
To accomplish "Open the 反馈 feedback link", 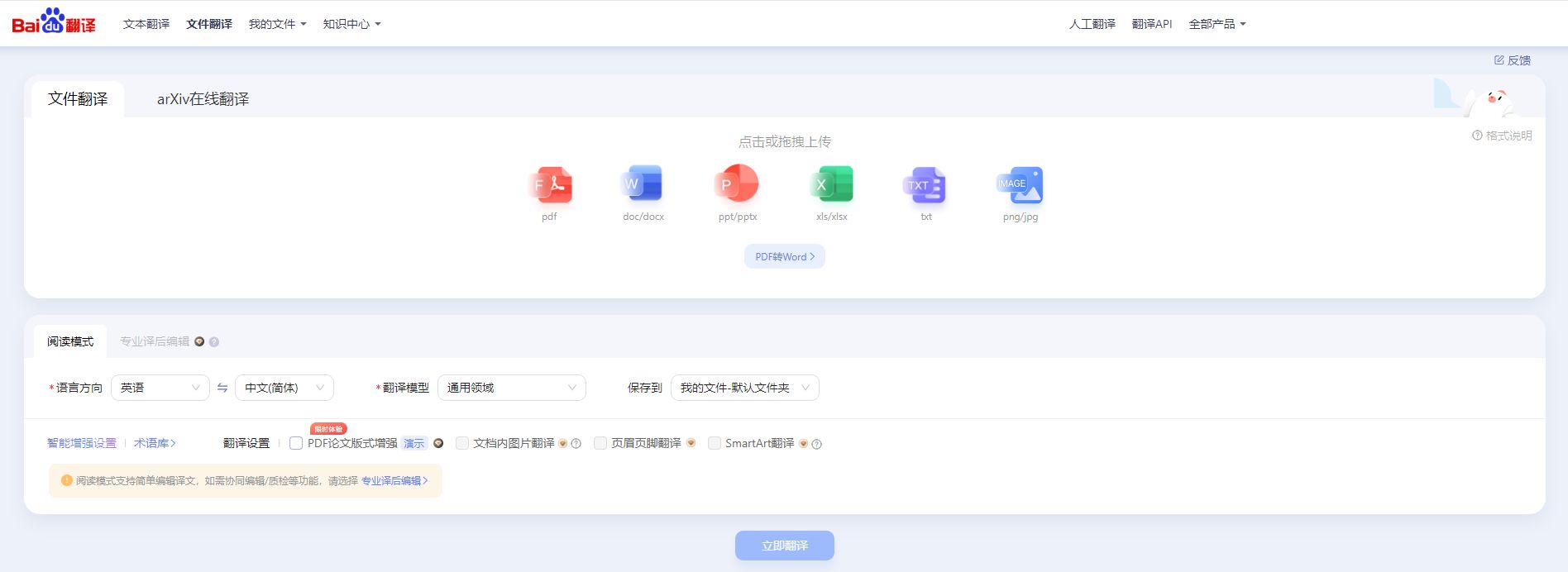I will pyautogui.click(x=1513, y=60).
